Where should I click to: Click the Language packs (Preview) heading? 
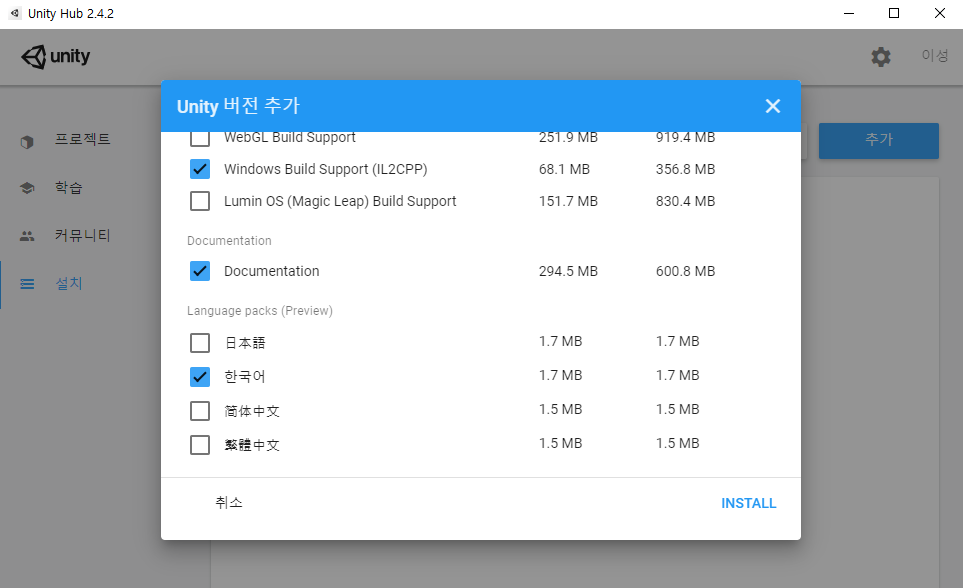pos(260,311)
